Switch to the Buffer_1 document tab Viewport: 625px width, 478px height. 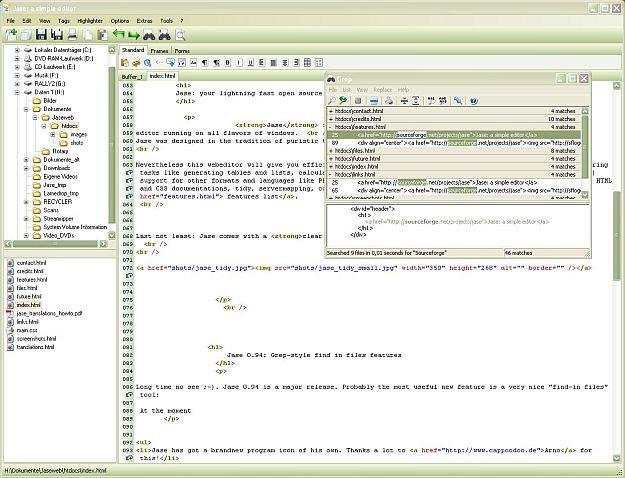click(x=132, y=75)
